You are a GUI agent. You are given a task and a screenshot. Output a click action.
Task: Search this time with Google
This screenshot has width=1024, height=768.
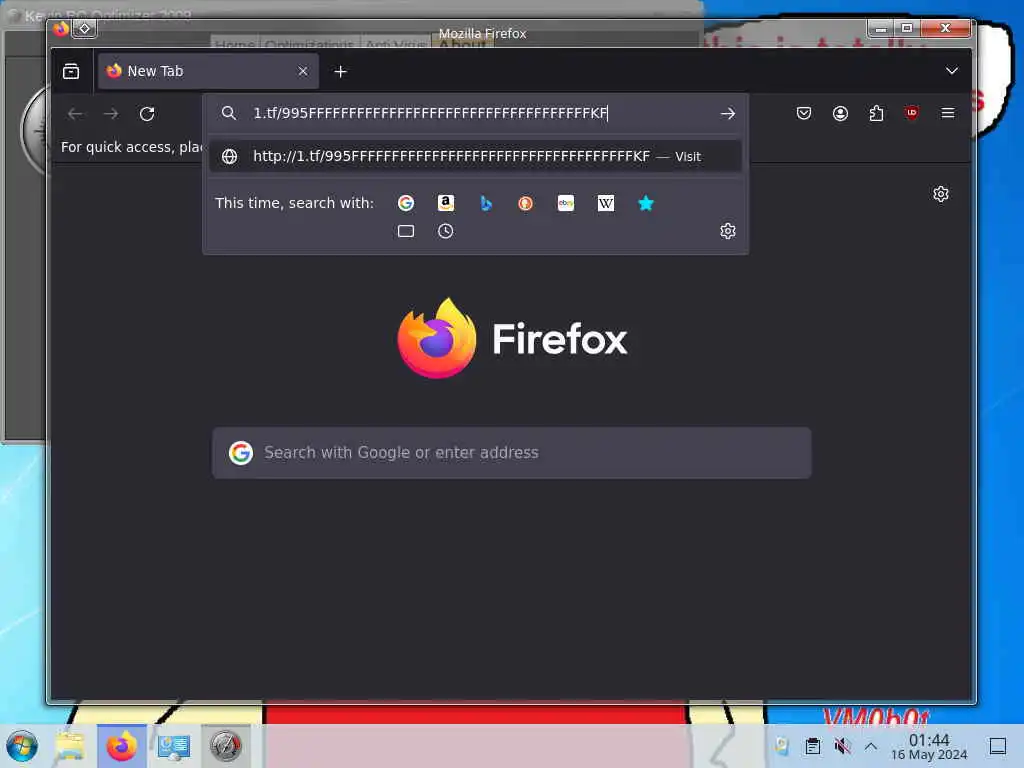[x=406, y=203]
